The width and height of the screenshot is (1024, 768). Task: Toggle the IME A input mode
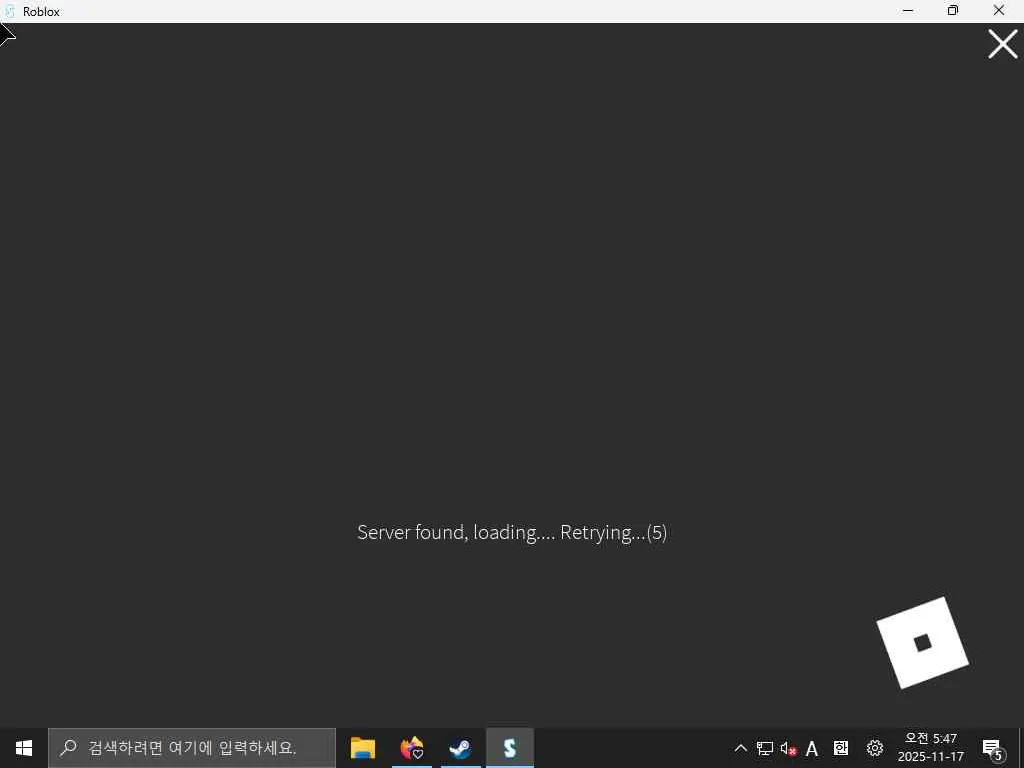pos(812,748)
